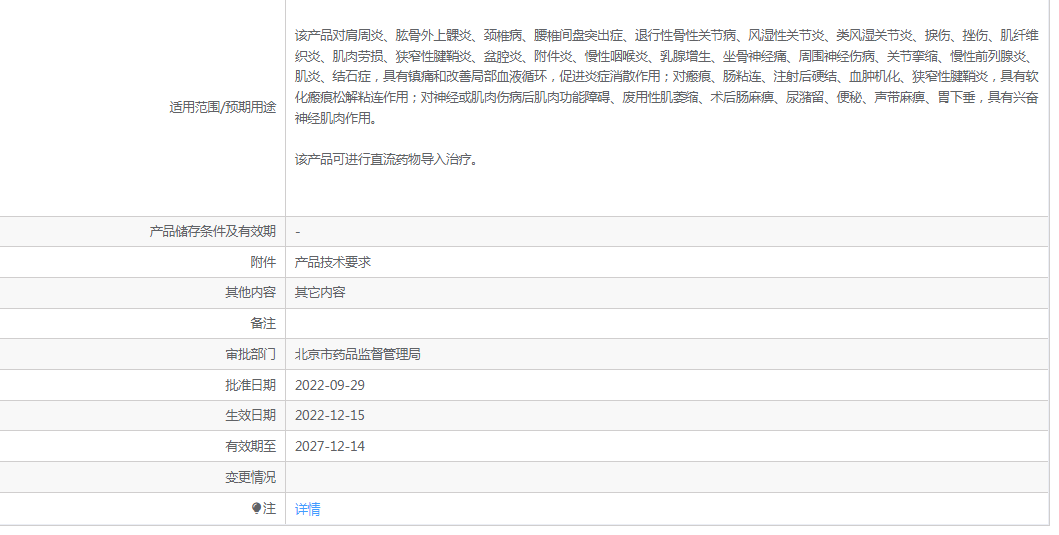Screen dimensions: 1059x535
Task: Select the 北京市药品监督管理局 department text
Action: coord(358,355)
